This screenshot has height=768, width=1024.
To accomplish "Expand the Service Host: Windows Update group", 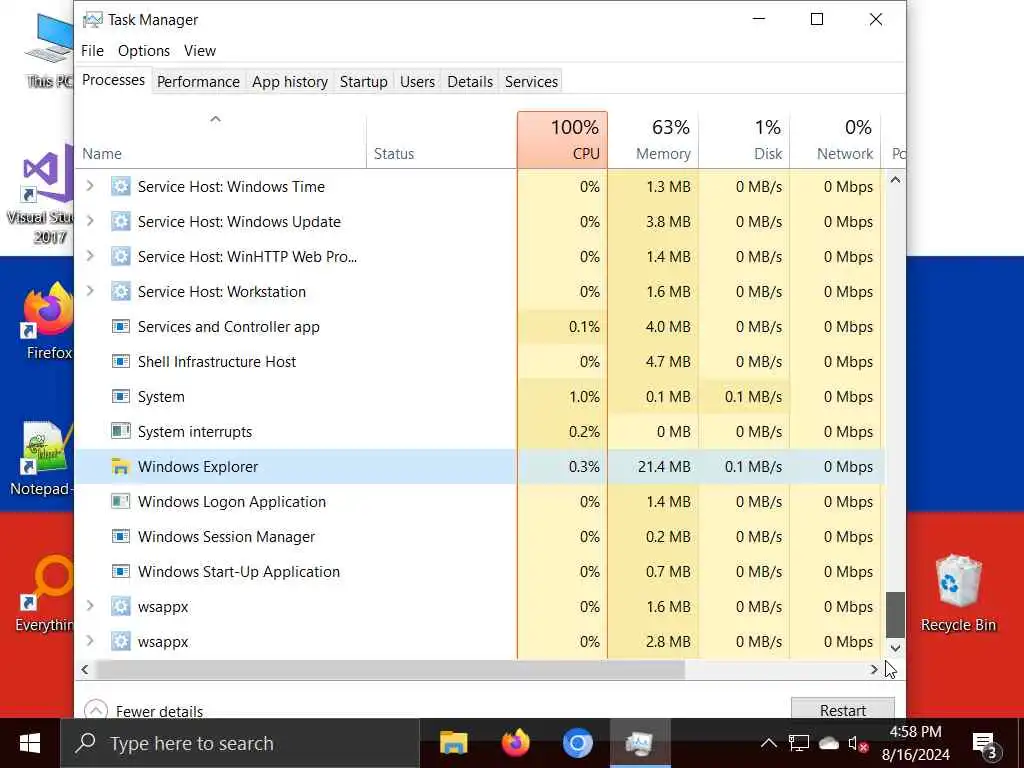I will pyautogui.click(x=90, y=221).
